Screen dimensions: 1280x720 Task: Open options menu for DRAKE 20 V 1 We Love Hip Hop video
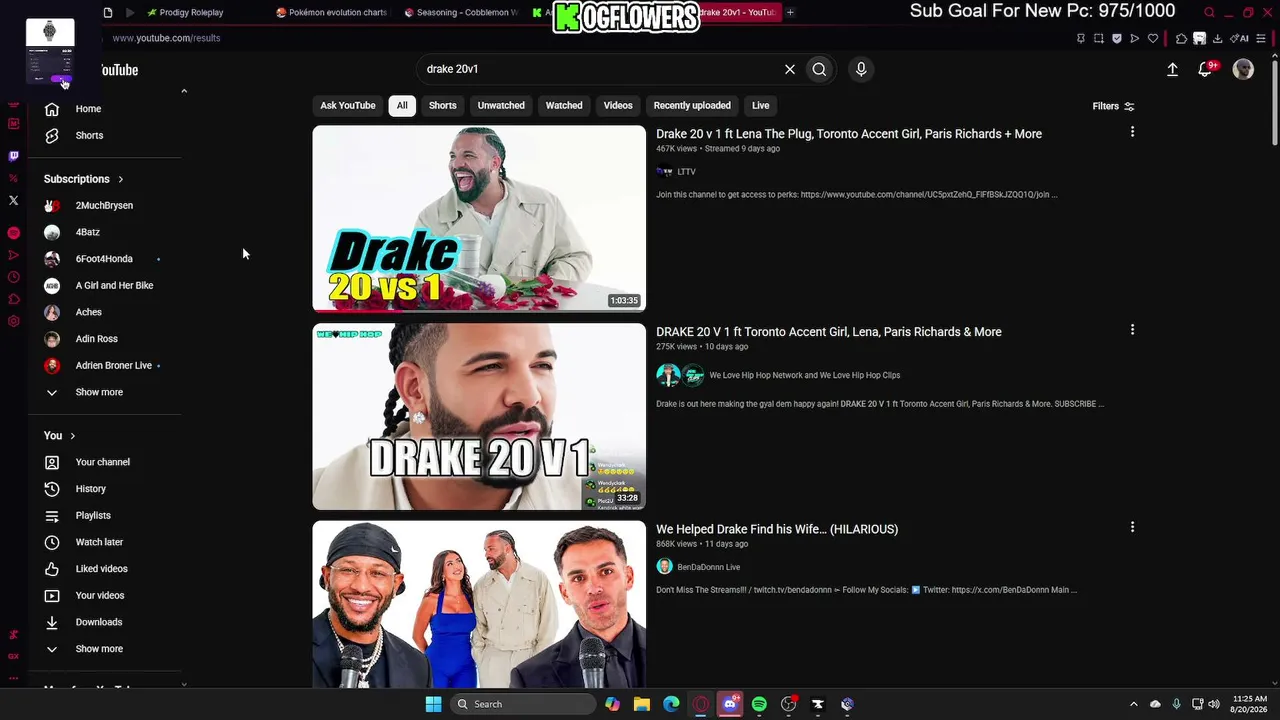click(1132, 330)
